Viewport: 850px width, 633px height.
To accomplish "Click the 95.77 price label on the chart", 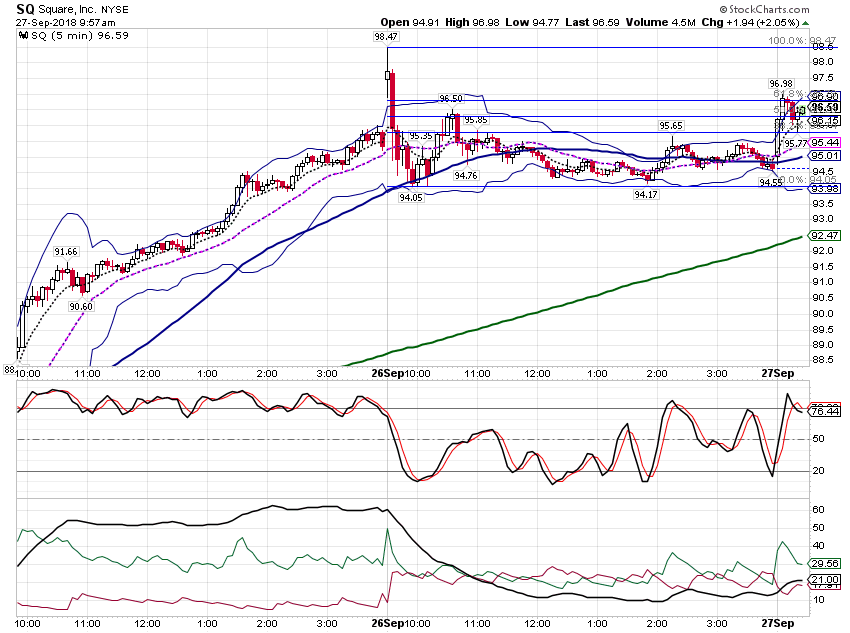I will coord(795,144).
